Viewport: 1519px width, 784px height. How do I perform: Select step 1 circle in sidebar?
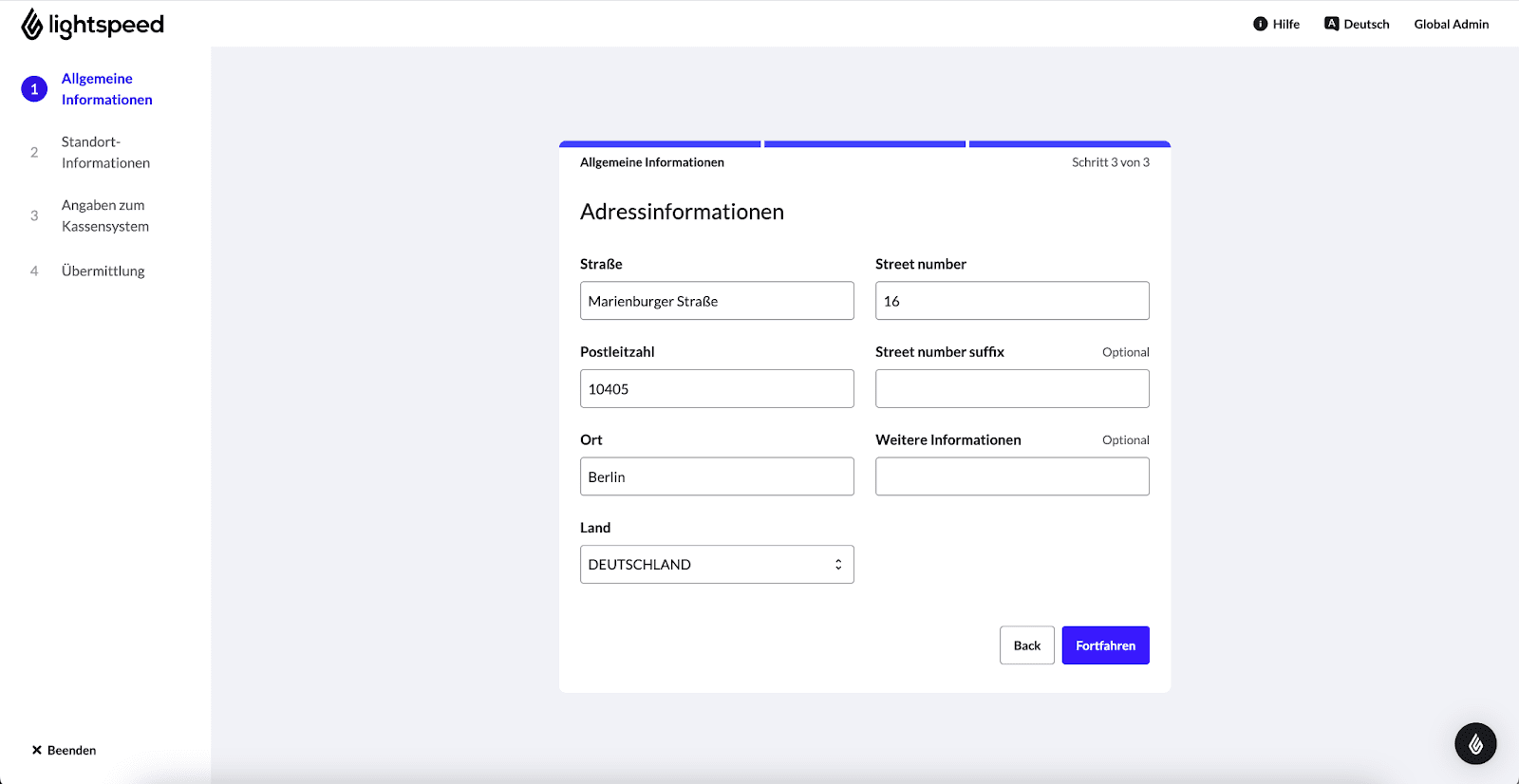click(x=34, y=89)
